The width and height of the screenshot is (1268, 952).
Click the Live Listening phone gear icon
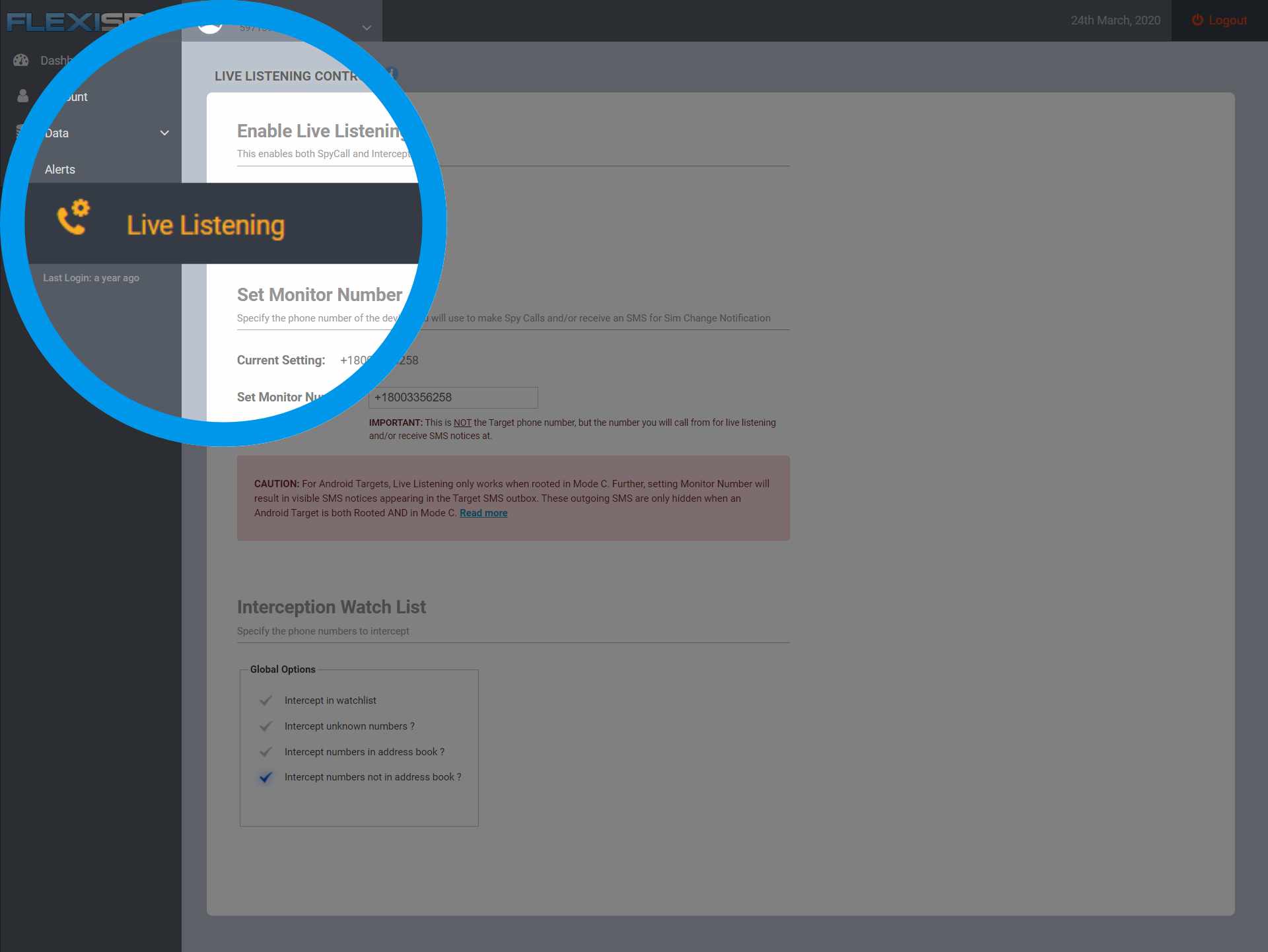73,217
